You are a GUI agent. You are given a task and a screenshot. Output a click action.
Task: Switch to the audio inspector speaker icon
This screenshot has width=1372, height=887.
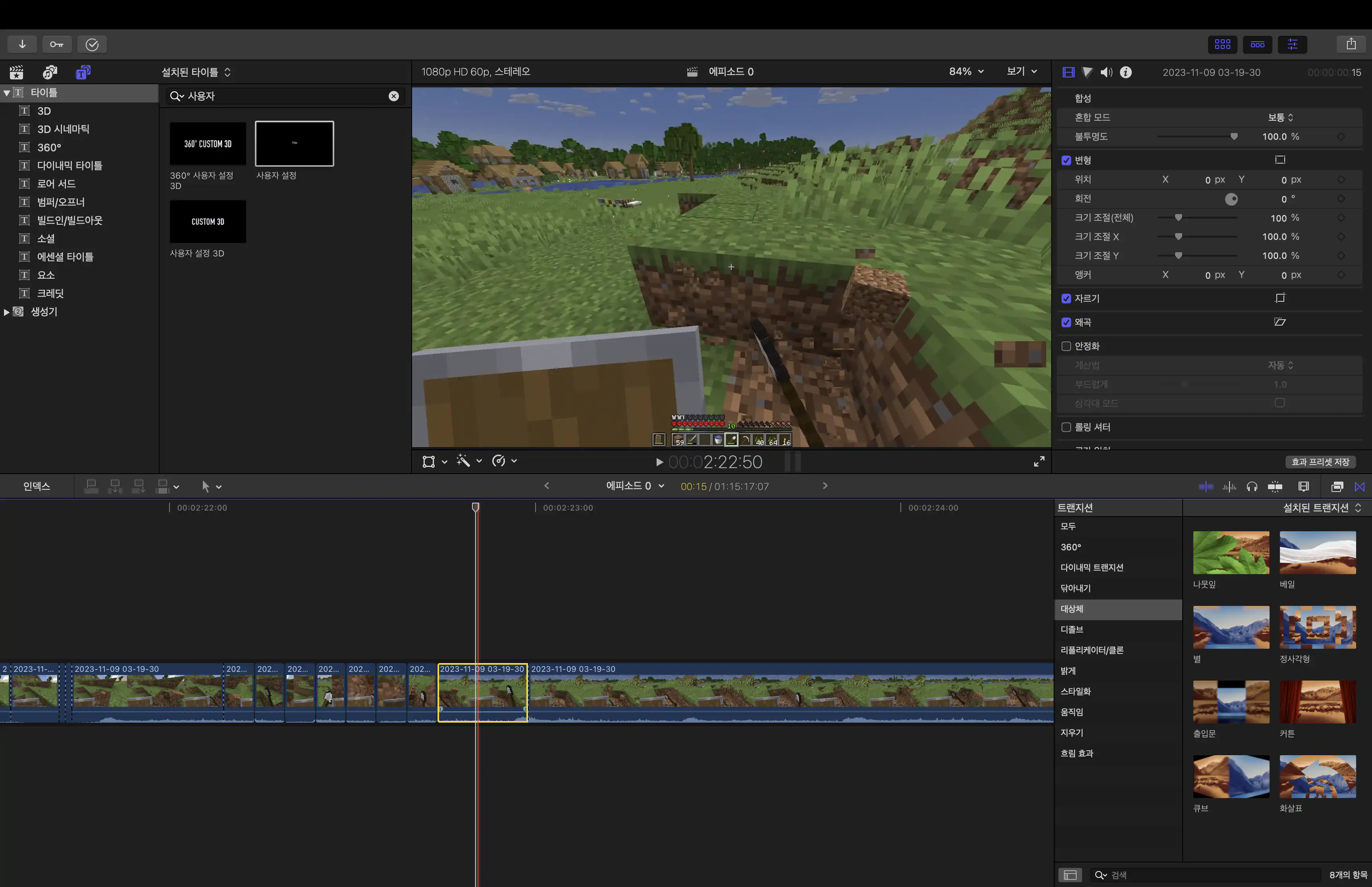[x=1106, y=73]
